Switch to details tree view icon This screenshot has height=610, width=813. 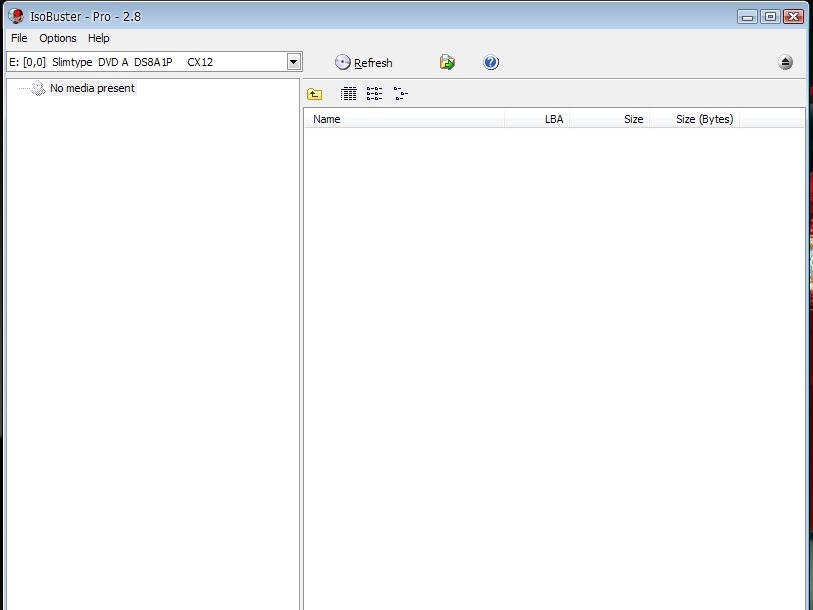[x=401, y=94]
